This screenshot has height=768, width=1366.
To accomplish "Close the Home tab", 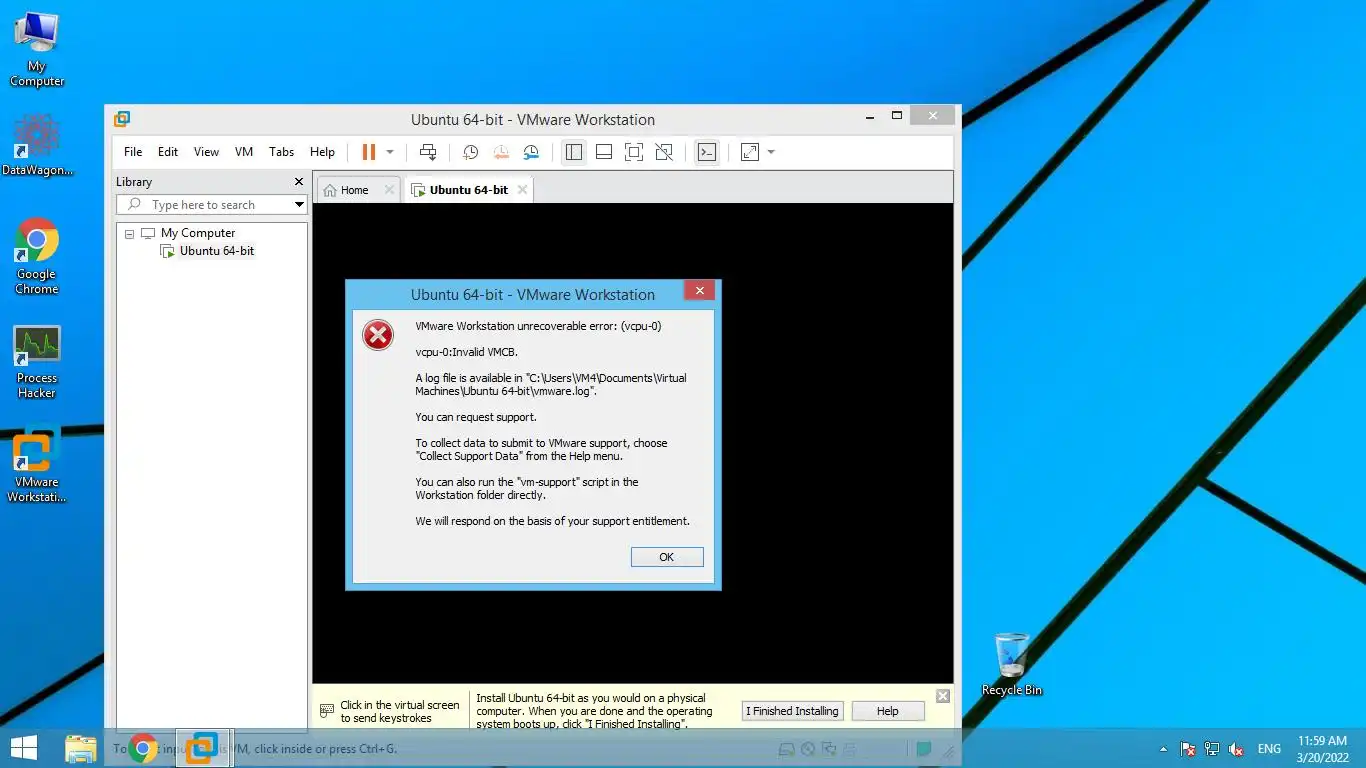I will (390, 190).
